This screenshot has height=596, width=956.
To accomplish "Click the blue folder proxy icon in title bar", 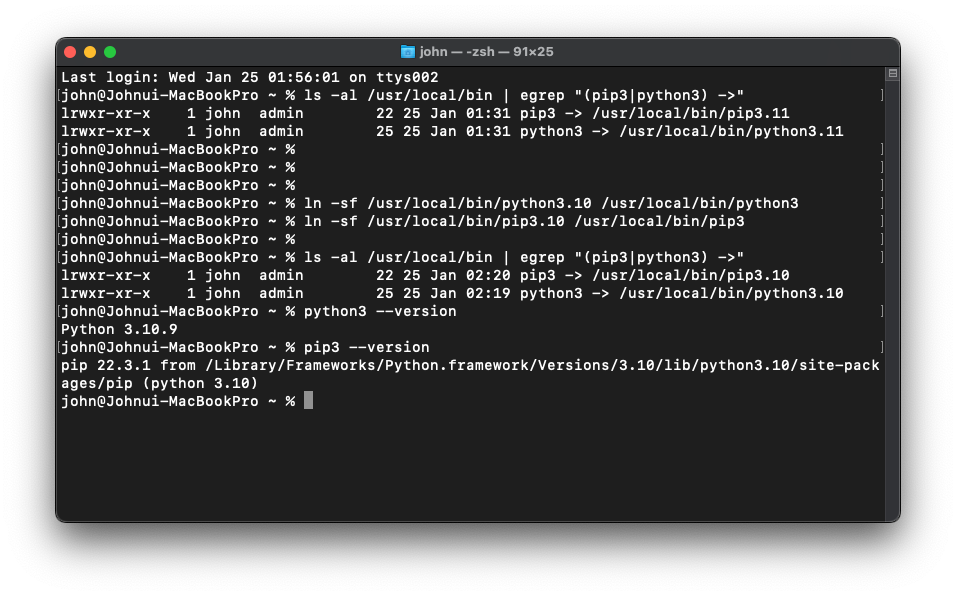I will point(407,50).
